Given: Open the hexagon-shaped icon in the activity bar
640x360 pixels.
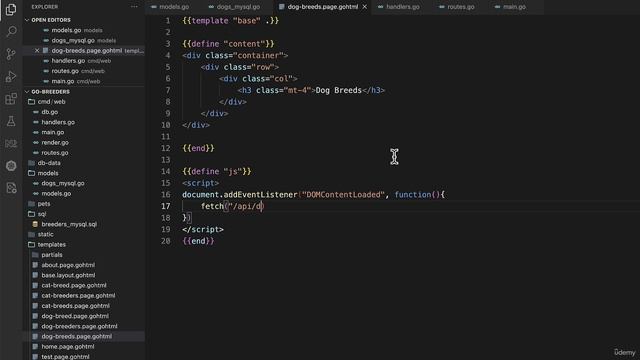Looking at the screenshot, I should (x=11, y=166).
